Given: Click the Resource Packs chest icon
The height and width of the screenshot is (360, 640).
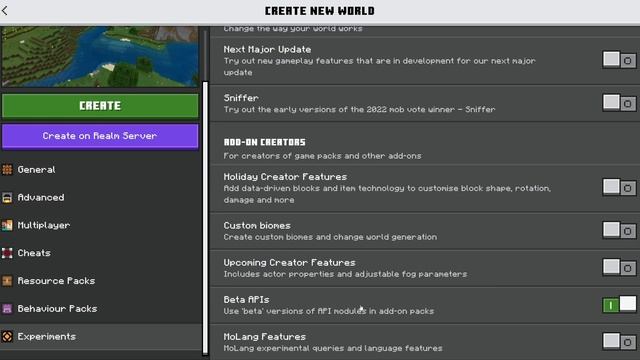Looking at the screenshot, I should [x=7, y=281].
